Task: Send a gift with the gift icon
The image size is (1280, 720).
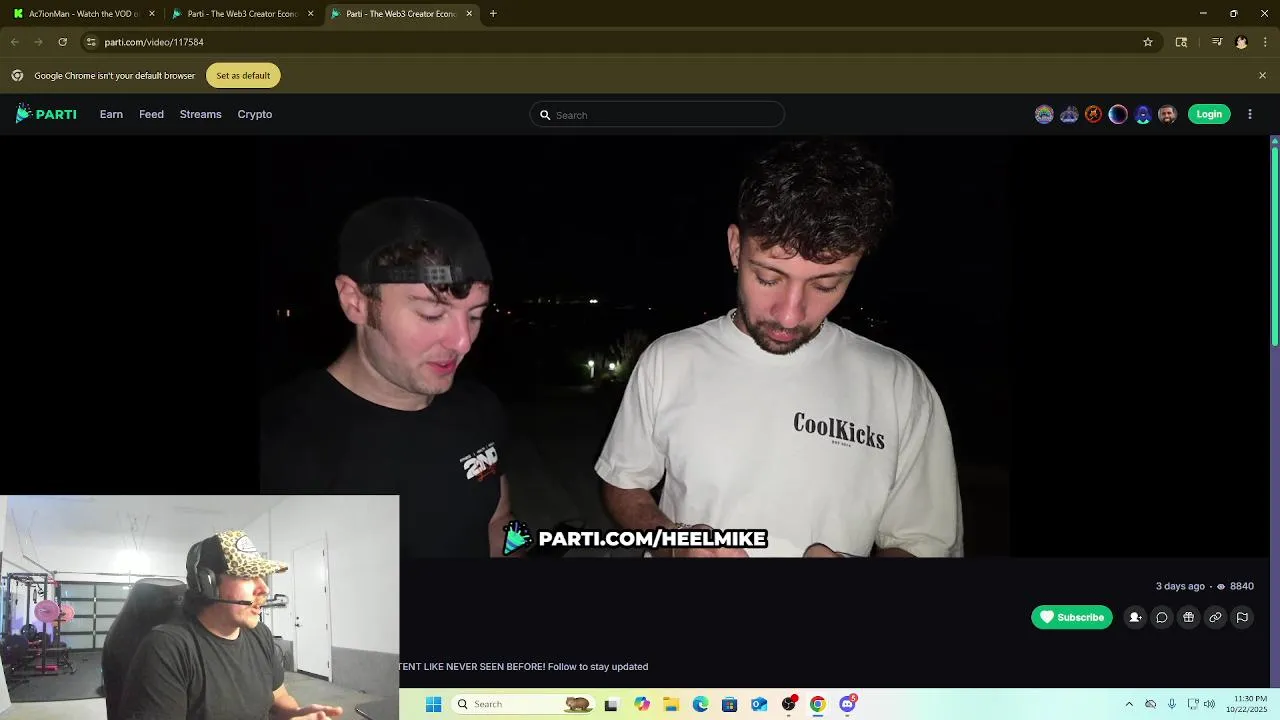Action: click(1189, 617)
